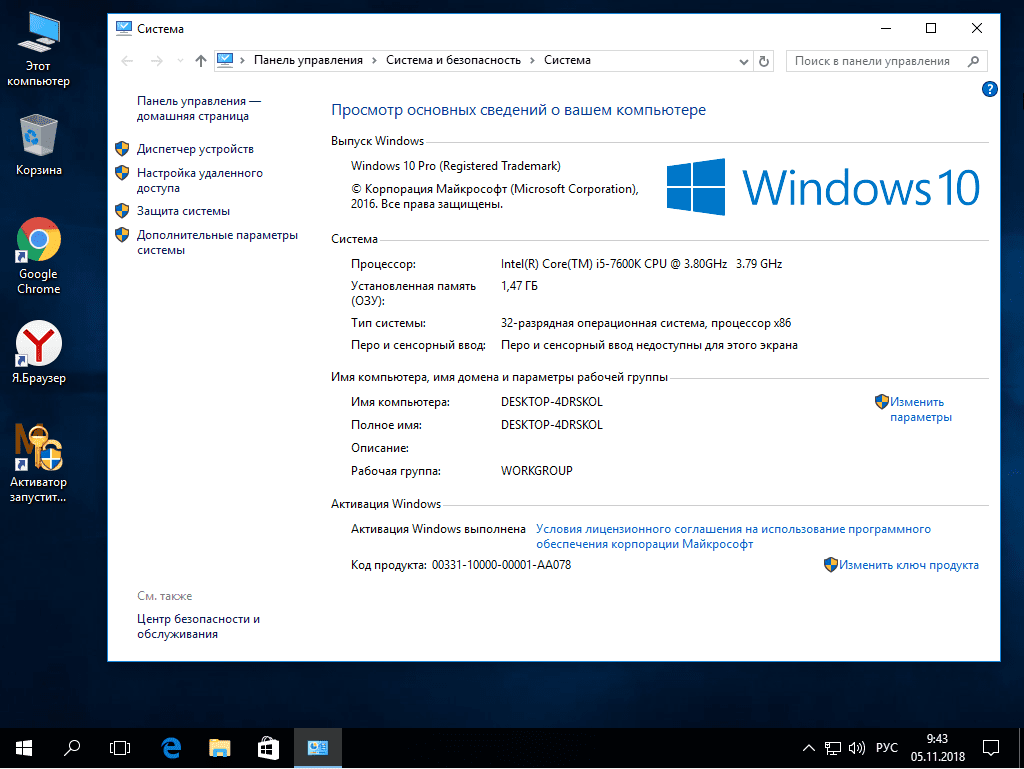Screen dimensions: 1024x769
Task: Click computer name DESKTOP-4DRSKOL value
Action: coord(552,402)
